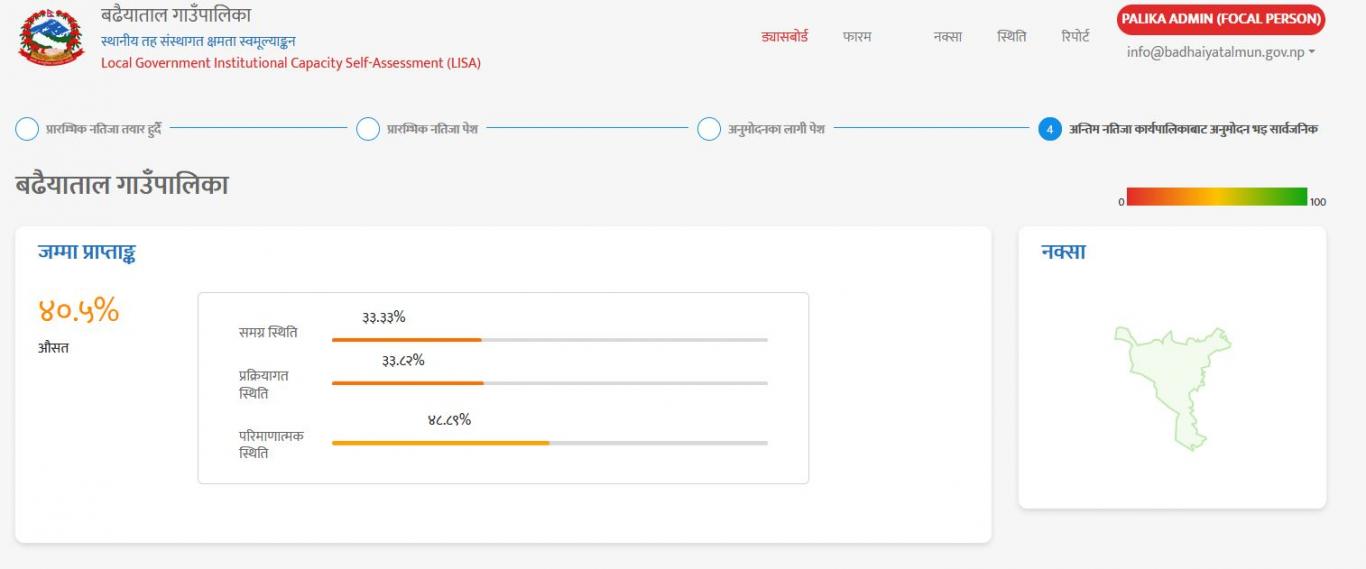Click the प्रारम्भिक नतिजा पेश step circle
Screen dimensions: 1366x569
pos(368,129)
